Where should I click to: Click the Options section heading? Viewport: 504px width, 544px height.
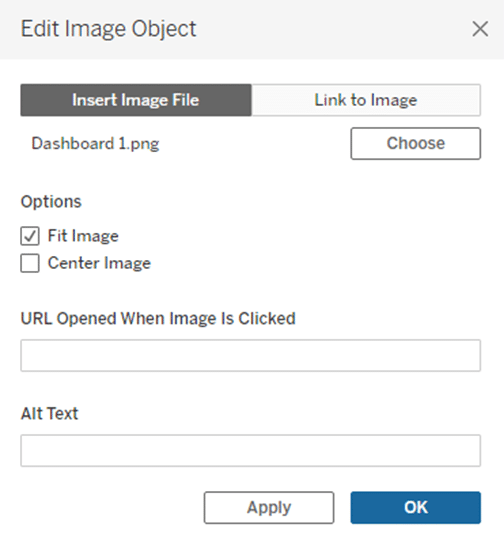point(51,202)
